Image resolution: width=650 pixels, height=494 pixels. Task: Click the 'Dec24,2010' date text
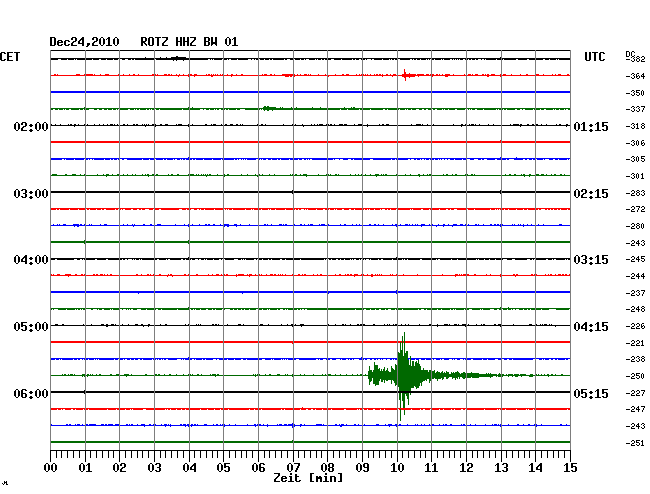[84, 42]
